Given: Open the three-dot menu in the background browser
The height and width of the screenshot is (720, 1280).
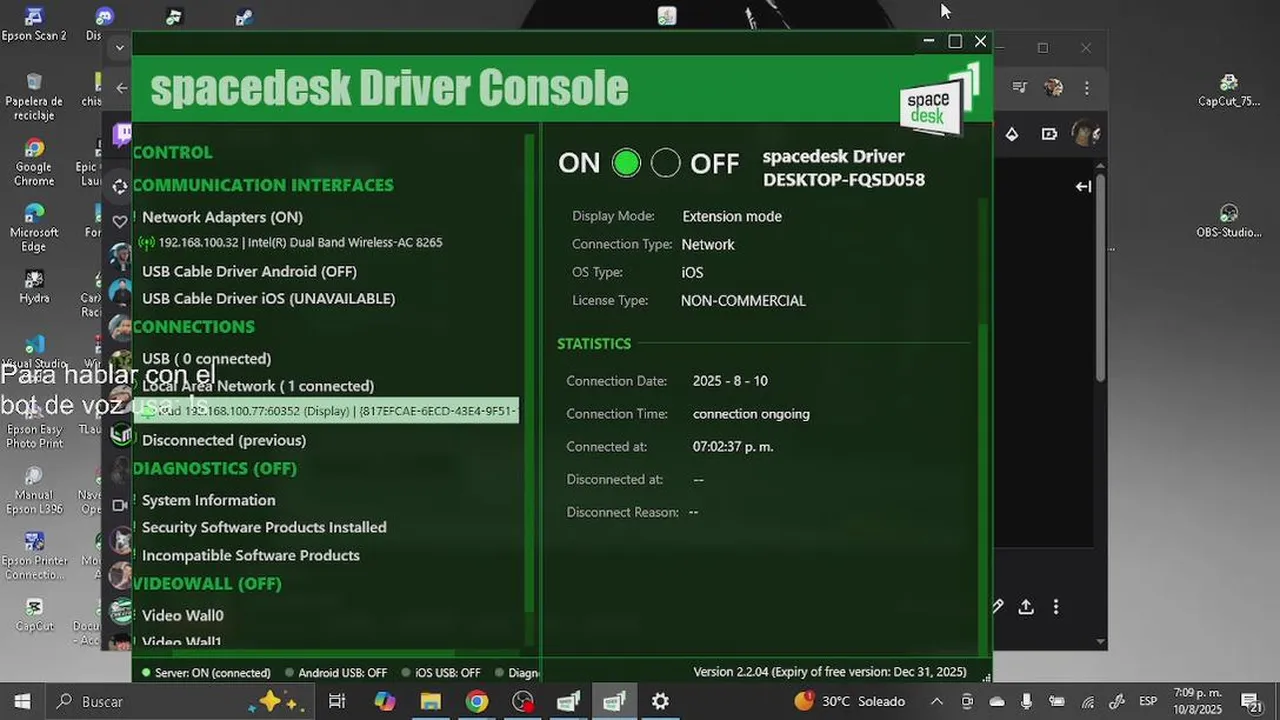Looking at the screenshot, I should point(1086,88).
